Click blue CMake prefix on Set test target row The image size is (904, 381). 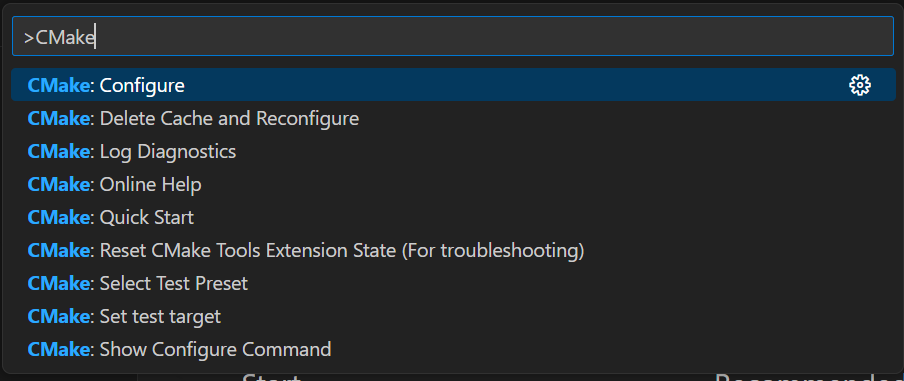click(x=59, y=316)
